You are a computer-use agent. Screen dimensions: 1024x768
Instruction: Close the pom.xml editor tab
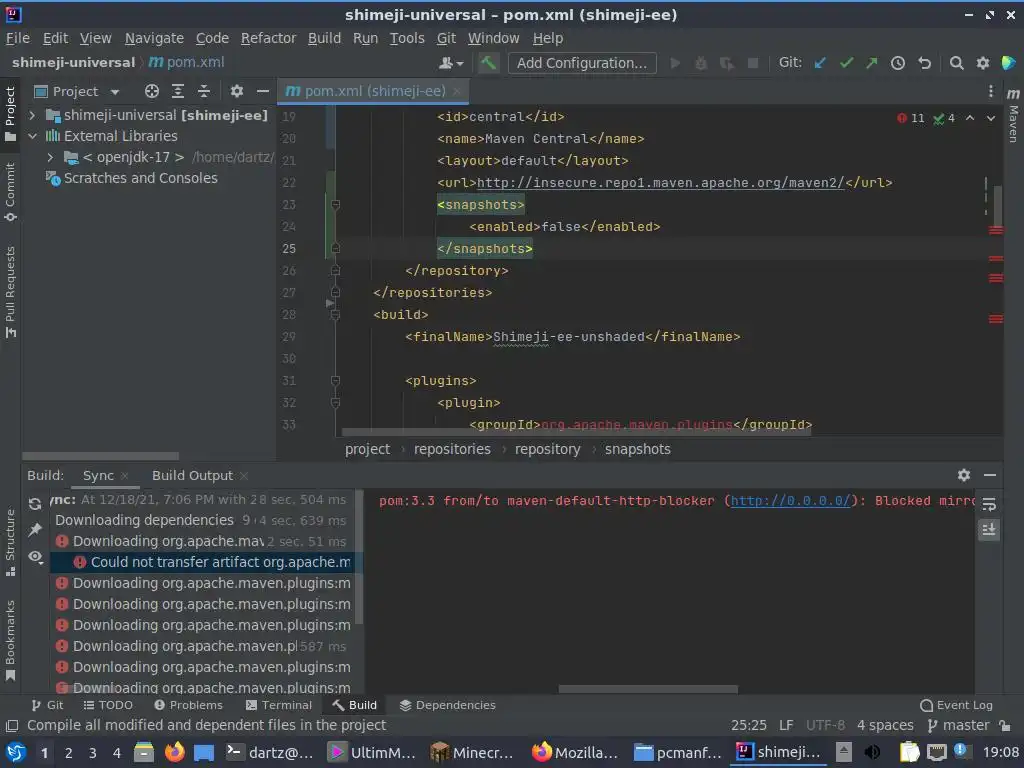pyautogui.click(x=456, y=91)
